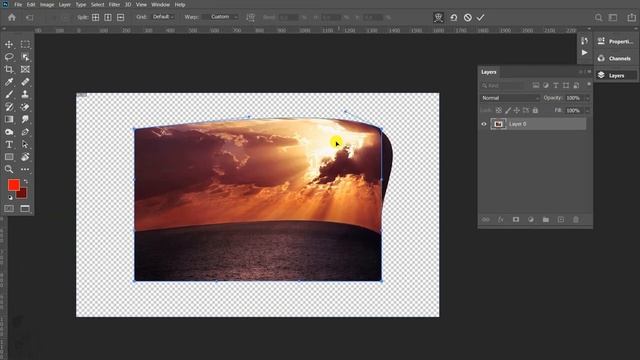Select the Horizontal Type tool
Screen dimensions: 640x360
(x=9, y=144)
